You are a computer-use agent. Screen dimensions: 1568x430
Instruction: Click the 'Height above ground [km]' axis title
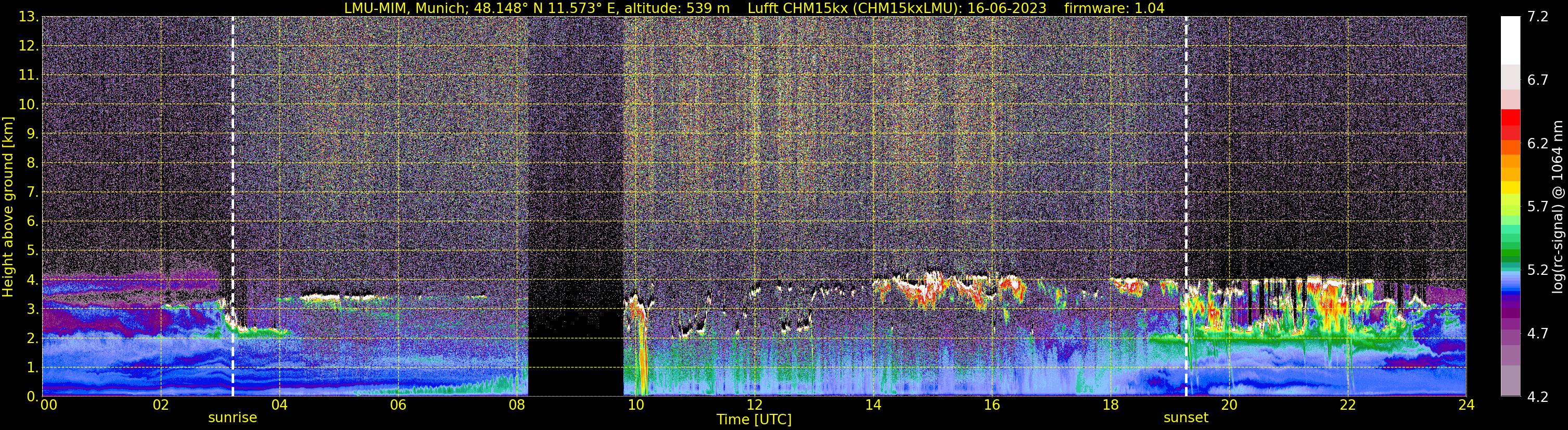coord(8,207)
